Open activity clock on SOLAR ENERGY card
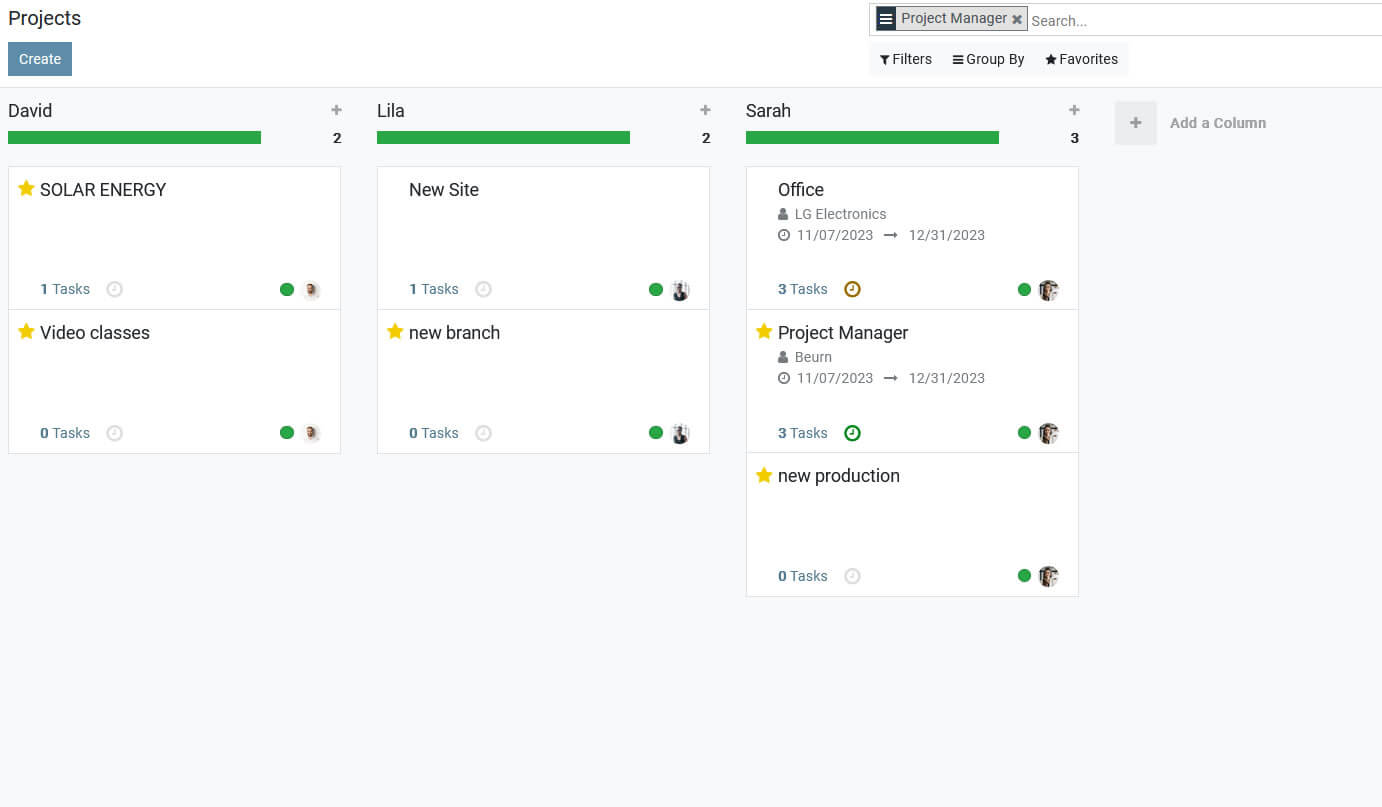The height and width of the screenshot is (807, 1382). click(x=114, y=289)
